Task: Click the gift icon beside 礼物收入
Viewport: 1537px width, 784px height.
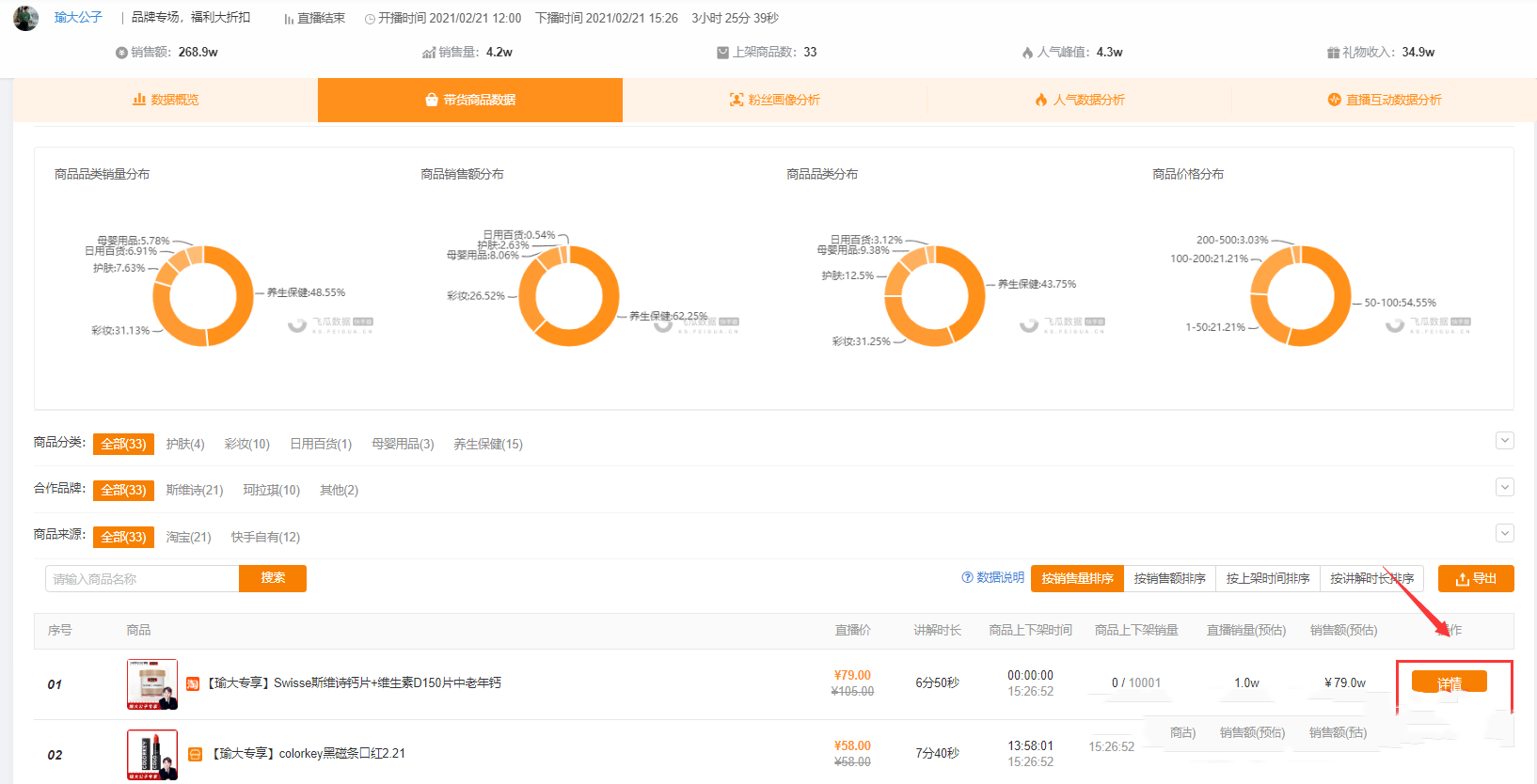Action: [1333, 53]
